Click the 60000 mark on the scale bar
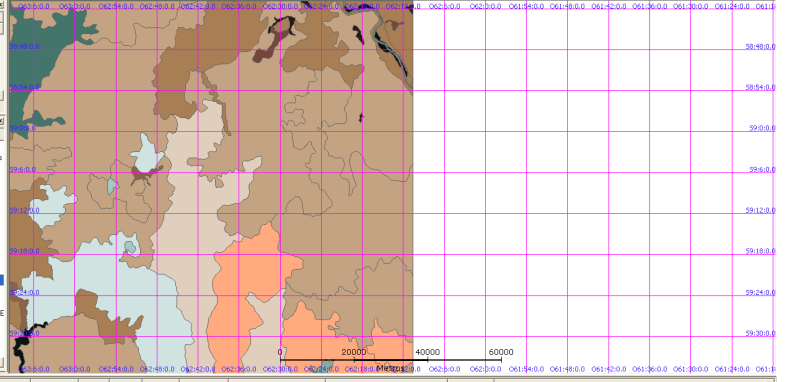Viewport: 800px width, 382px height. 501,352
